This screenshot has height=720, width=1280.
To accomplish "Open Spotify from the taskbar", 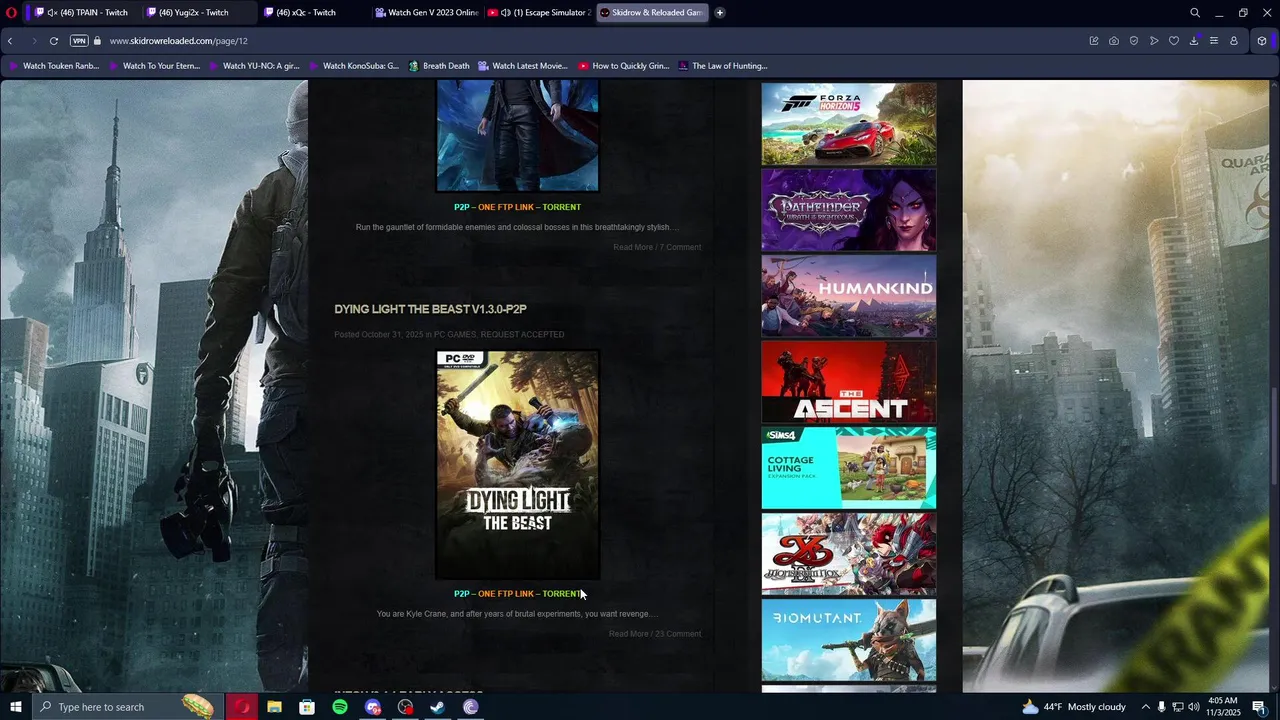I will 340,707.
